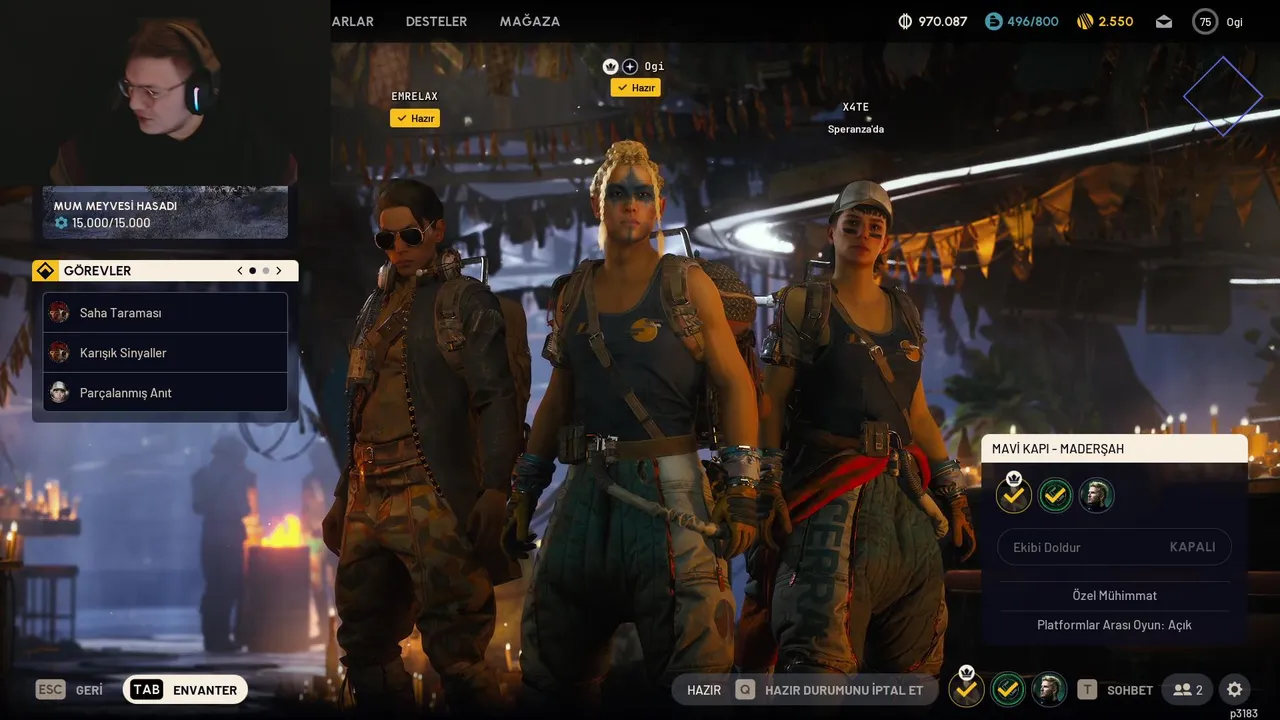Click the leader avatar in Mavi Kapı panel
This screenshot has height=720, width=1280.
1014,494
